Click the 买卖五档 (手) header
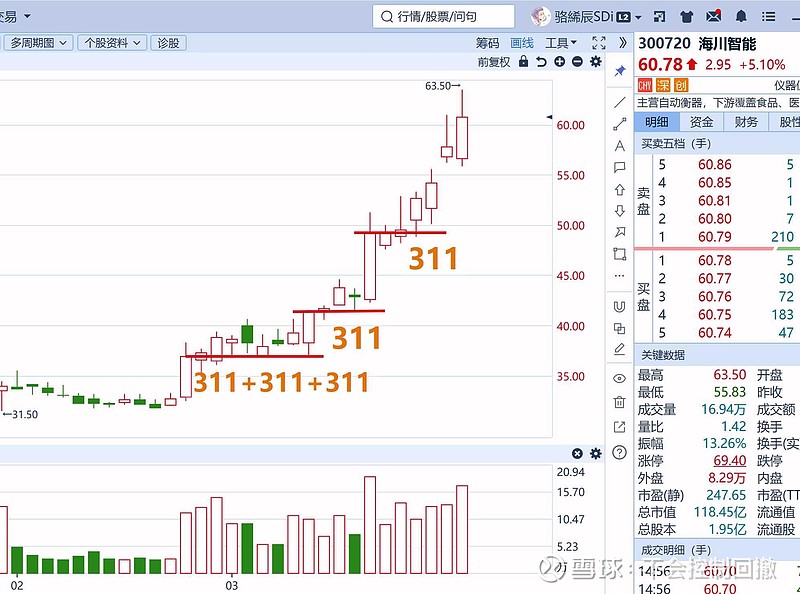Viewport: 800px width, 594px height. tap(676, 144)
